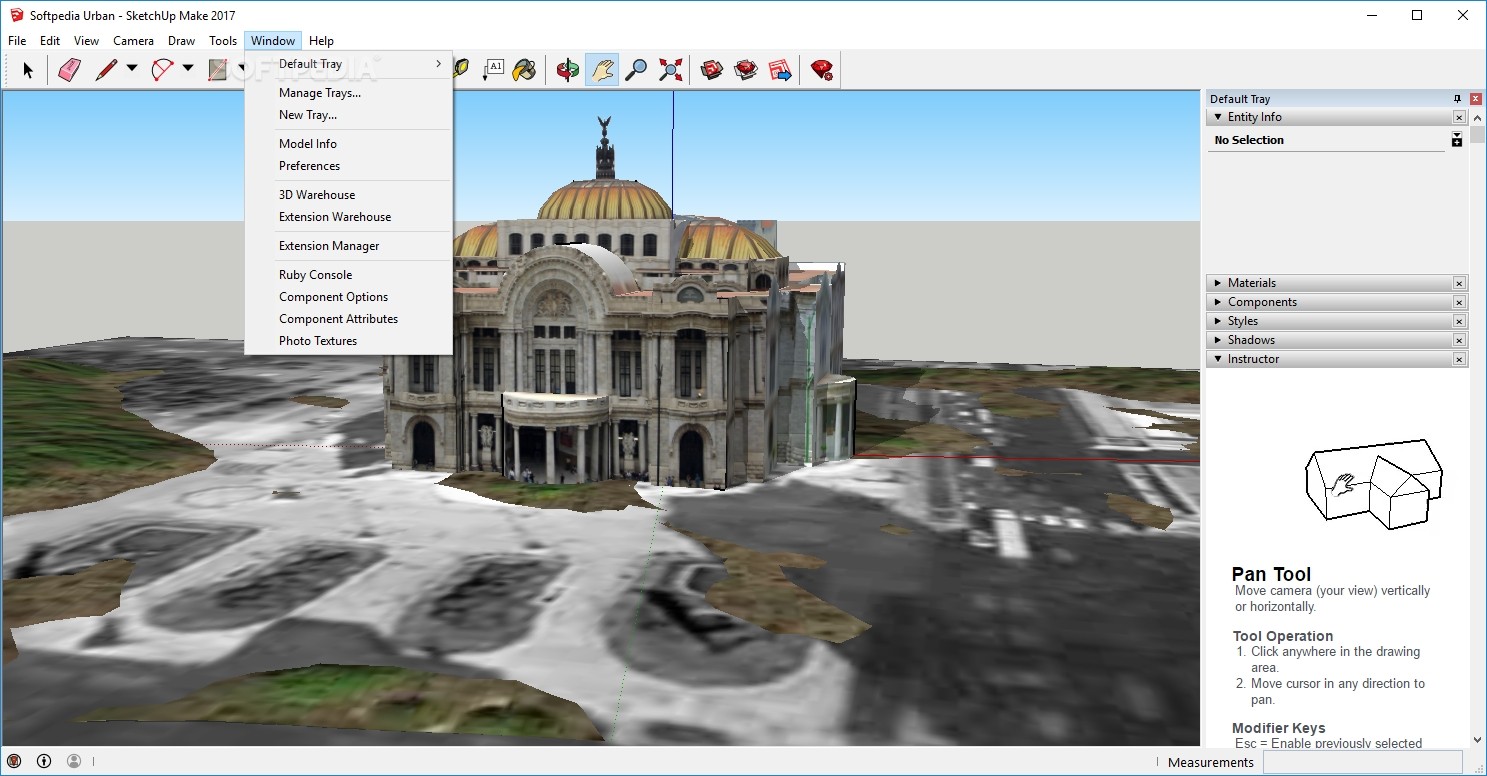The height and width of the screenshot is (776, 1487).
Task: Select the Rectangle shape tool
Action: pyautogui.click(x=218, y=70)
